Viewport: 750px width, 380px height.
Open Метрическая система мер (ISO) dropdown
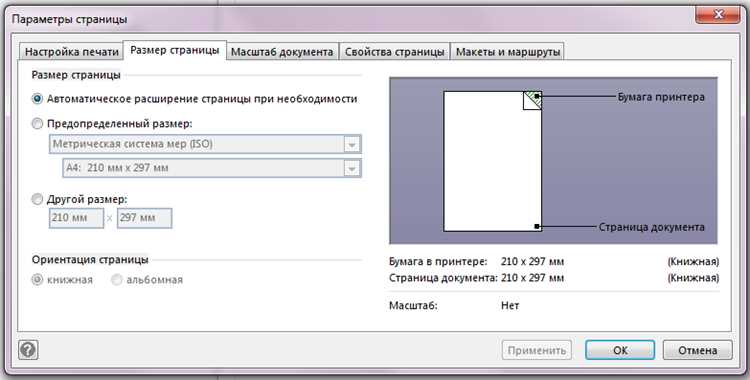tap(205, 144)
